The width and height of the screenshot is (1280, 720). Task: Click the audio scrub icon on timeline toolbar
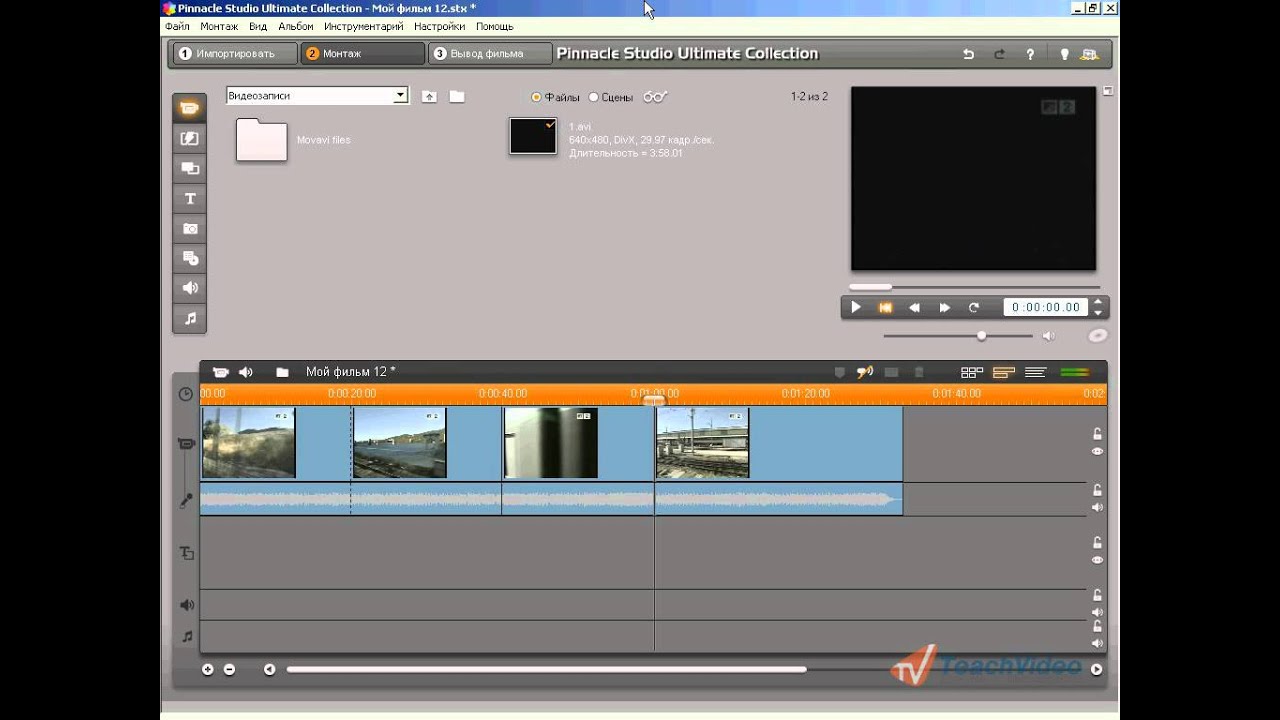click(865, 372)
